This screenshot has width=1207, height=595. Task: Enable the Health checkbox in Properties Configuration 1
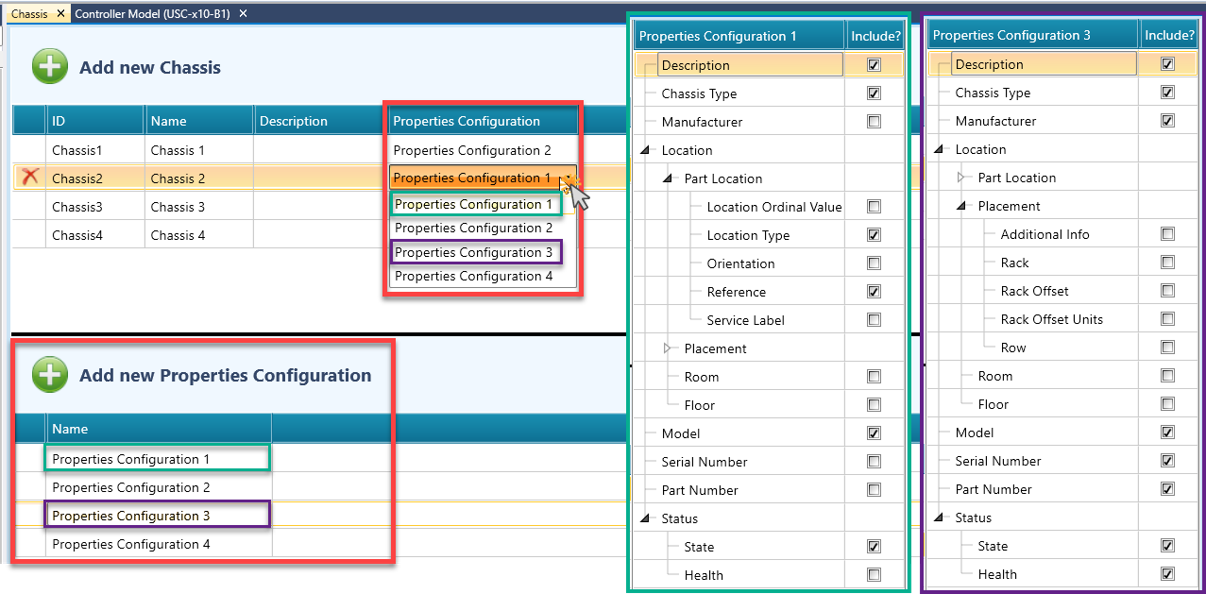(x=874, y=575)
